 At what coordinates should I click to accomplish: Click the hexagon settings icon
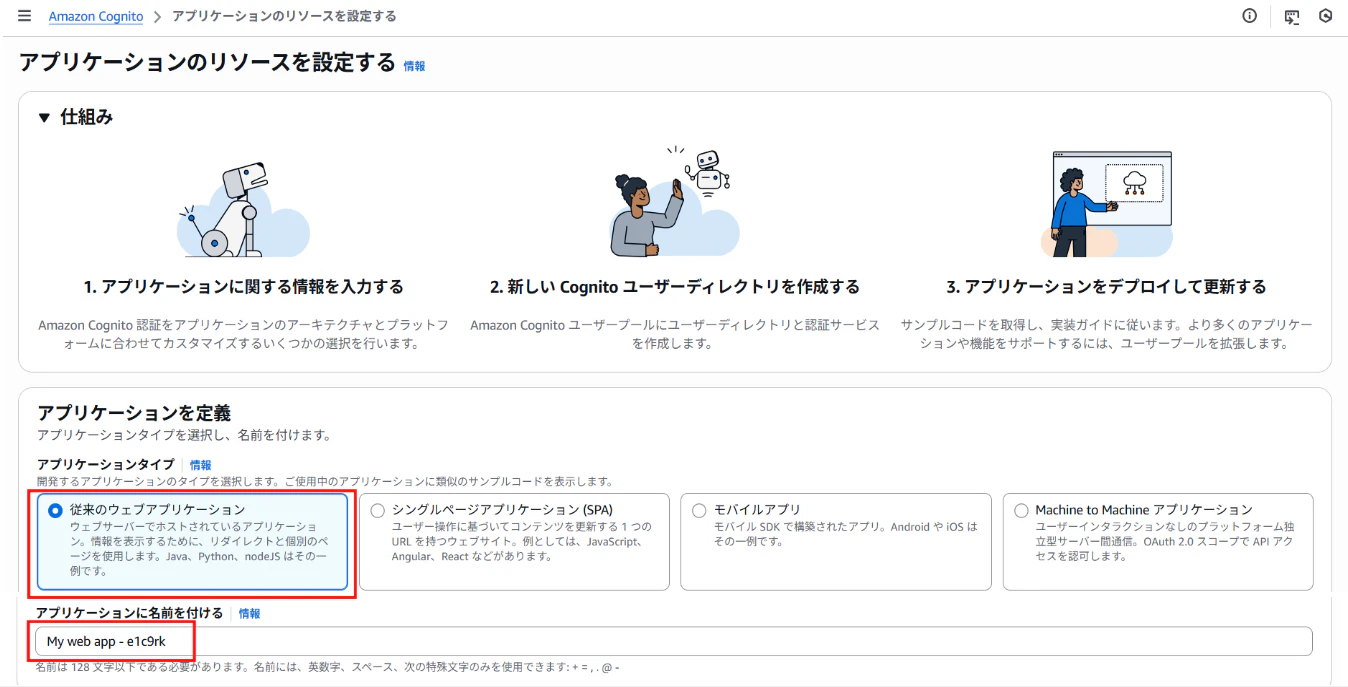1326,16
